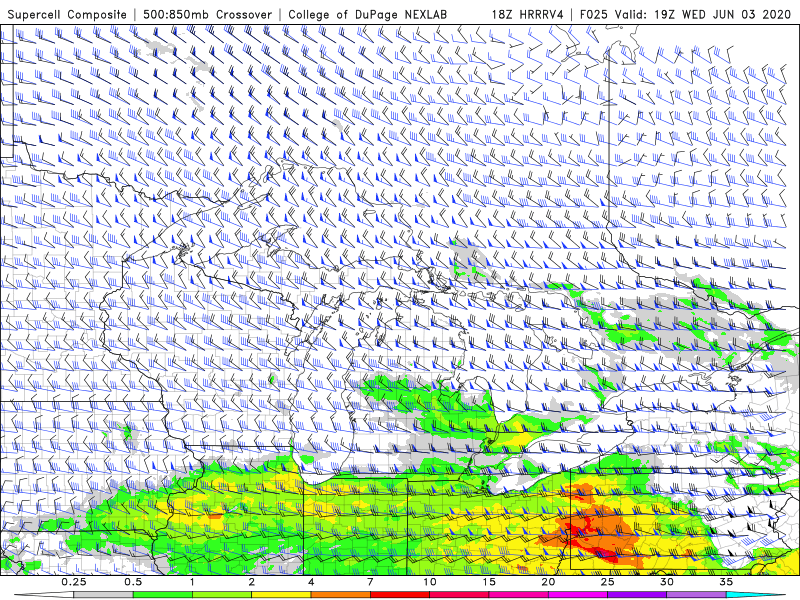Viewport: 800px width, 600px height.
Task: Click the 0.25 legend value
Action: [x=74, y=582]
